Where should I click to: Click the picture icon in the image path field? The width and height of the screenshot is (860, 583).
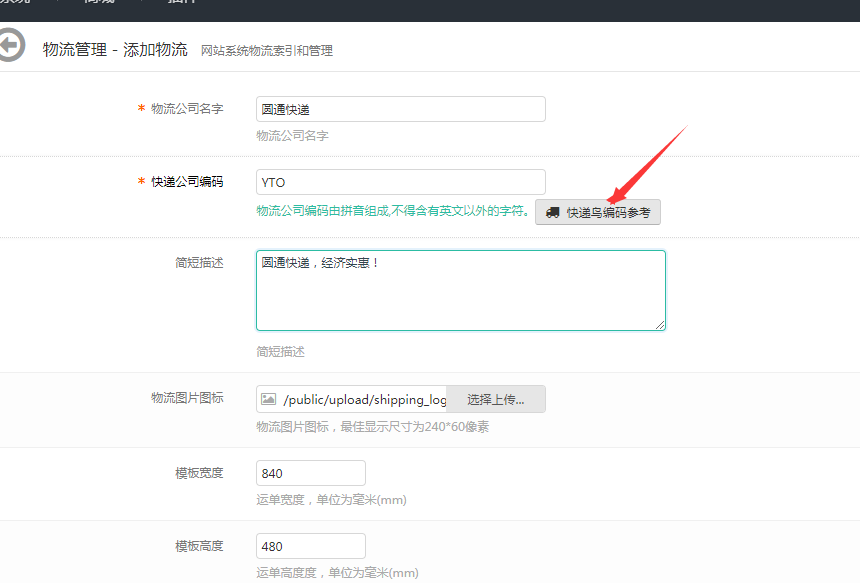point(268,399)
